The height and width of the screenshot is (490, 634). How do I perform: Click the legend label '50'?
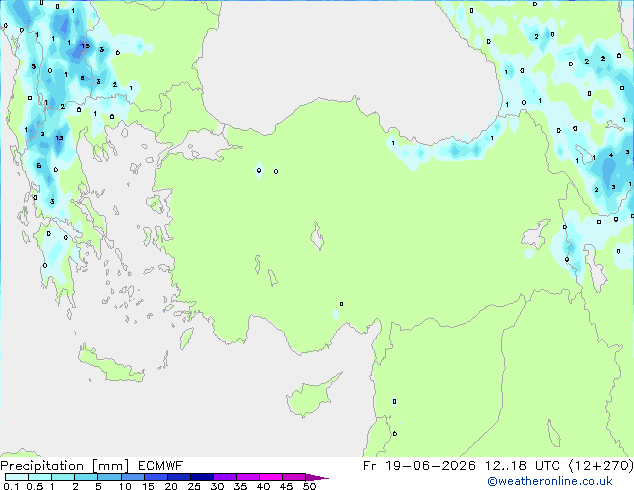[x=309, y=486]
